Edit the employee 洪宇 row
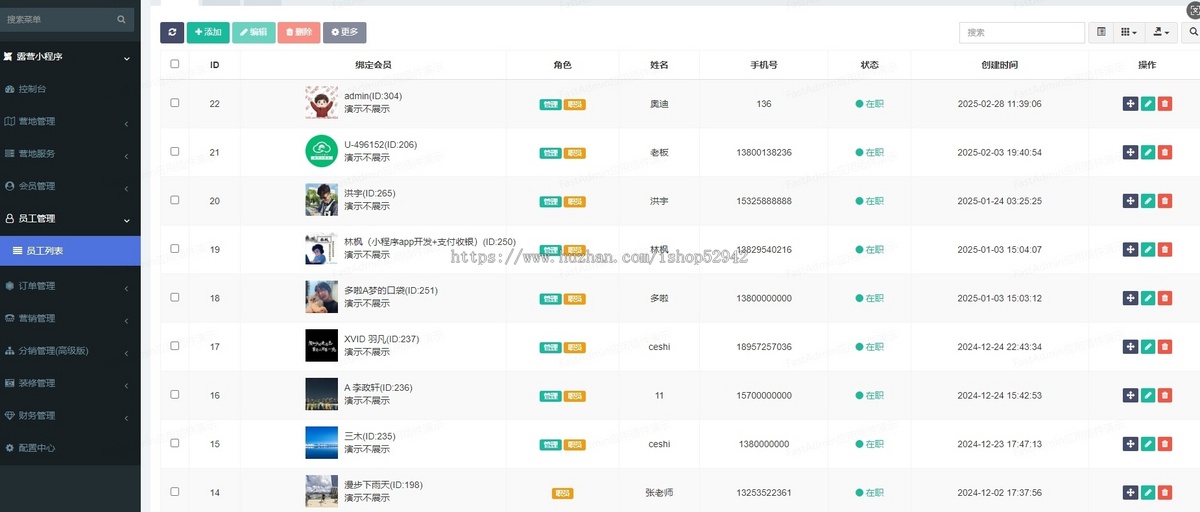Image resolution: width=1200 pixels, height=512 pixels. click(1147, 201)
